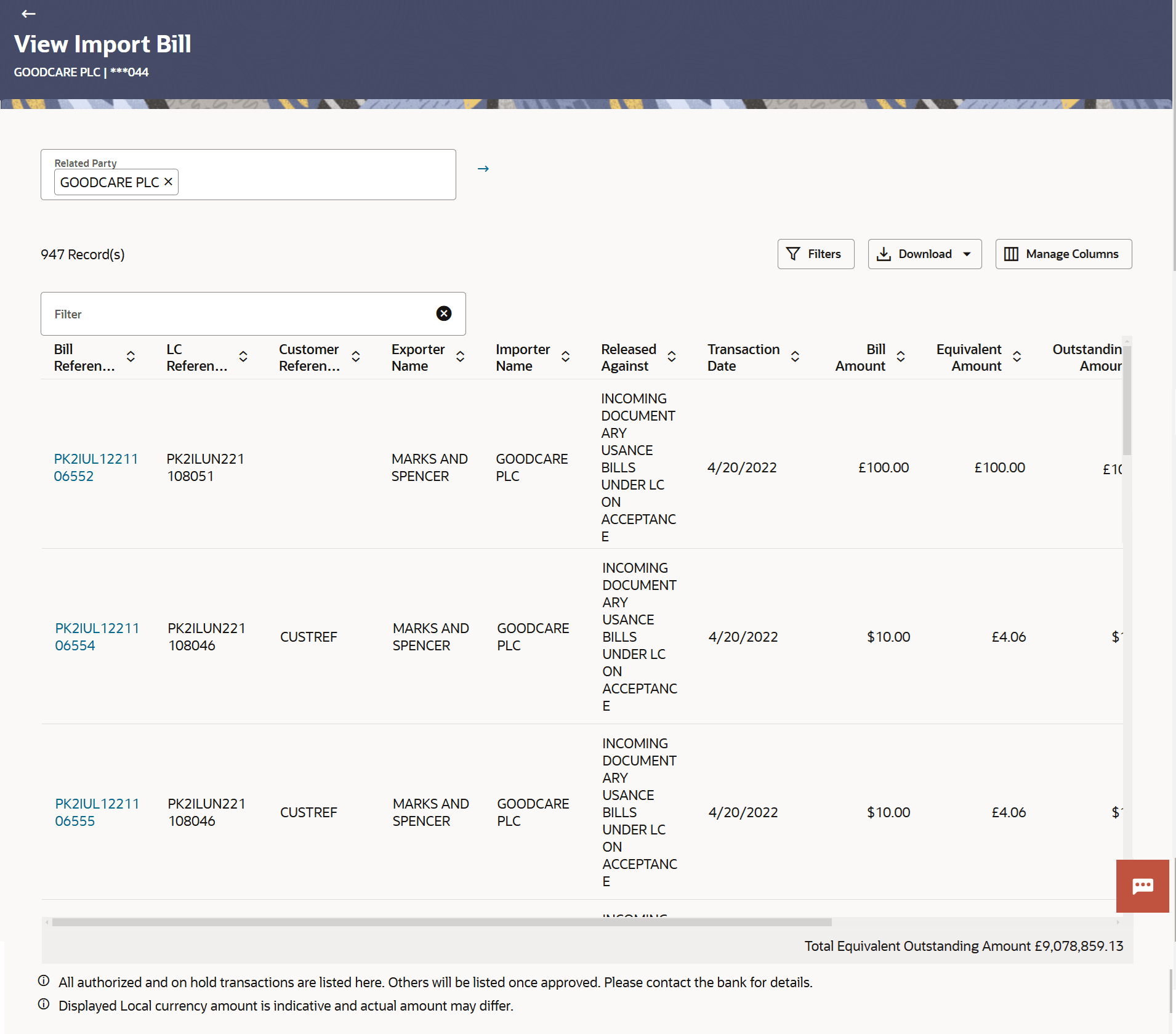Sort by LC Reference column
The image size is (1176, 1034).
(x=243, y=357)
